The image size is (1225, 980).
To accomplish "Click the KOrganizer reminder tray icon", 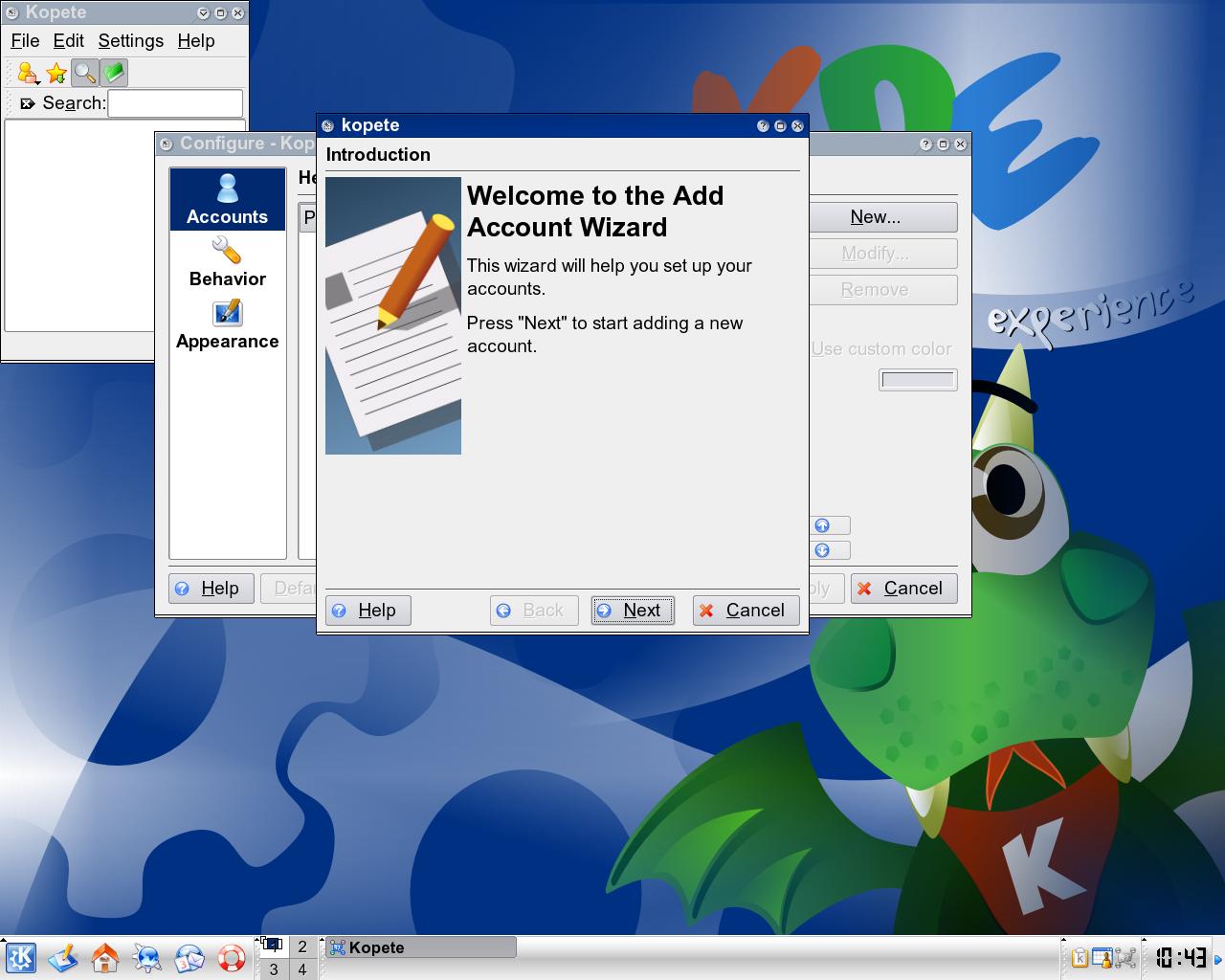I will click(x=1102, y=958).
